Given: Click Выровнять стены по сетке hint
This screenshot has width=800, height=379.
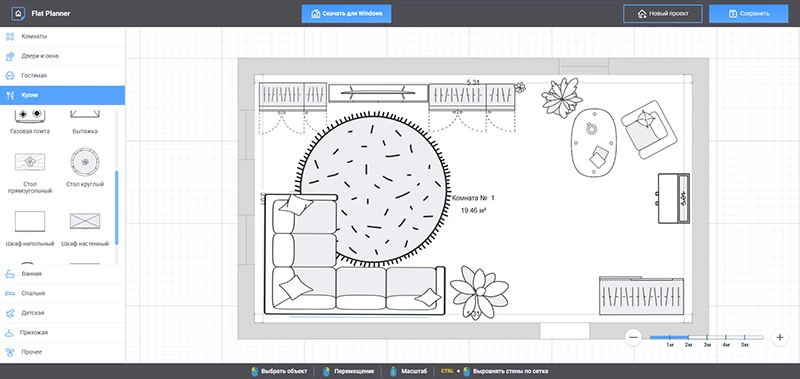Looking at the screenshot, I should point(511,371).
